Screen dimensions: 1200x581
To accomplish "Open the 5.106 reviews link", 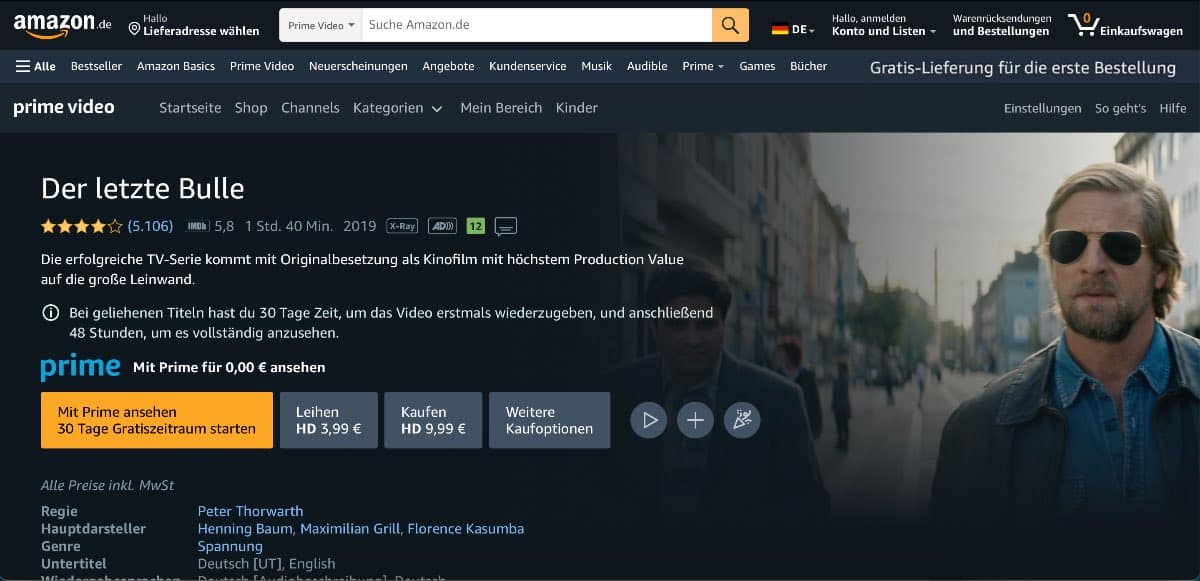I will point(150,226).
